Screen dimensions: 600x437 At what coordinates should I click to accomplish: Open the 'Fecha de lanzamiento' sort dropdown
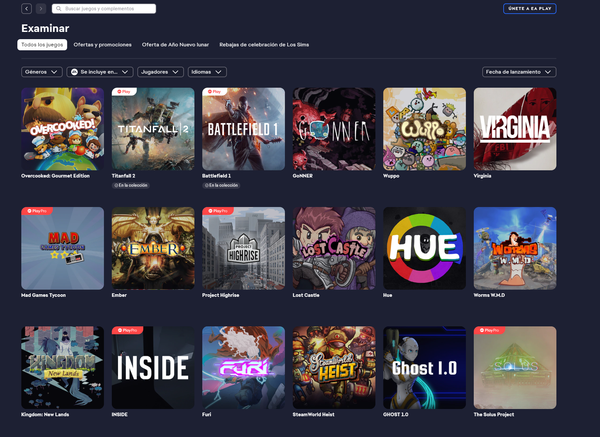coord(518,72)
